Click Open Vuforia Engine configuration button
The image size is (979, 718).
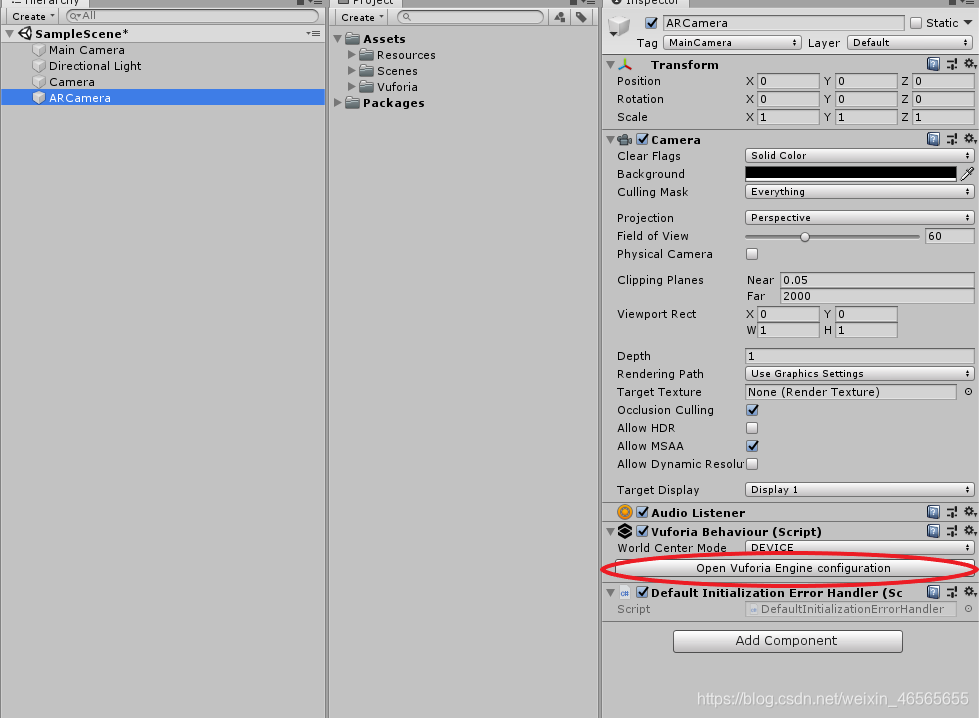click(794, 568)
